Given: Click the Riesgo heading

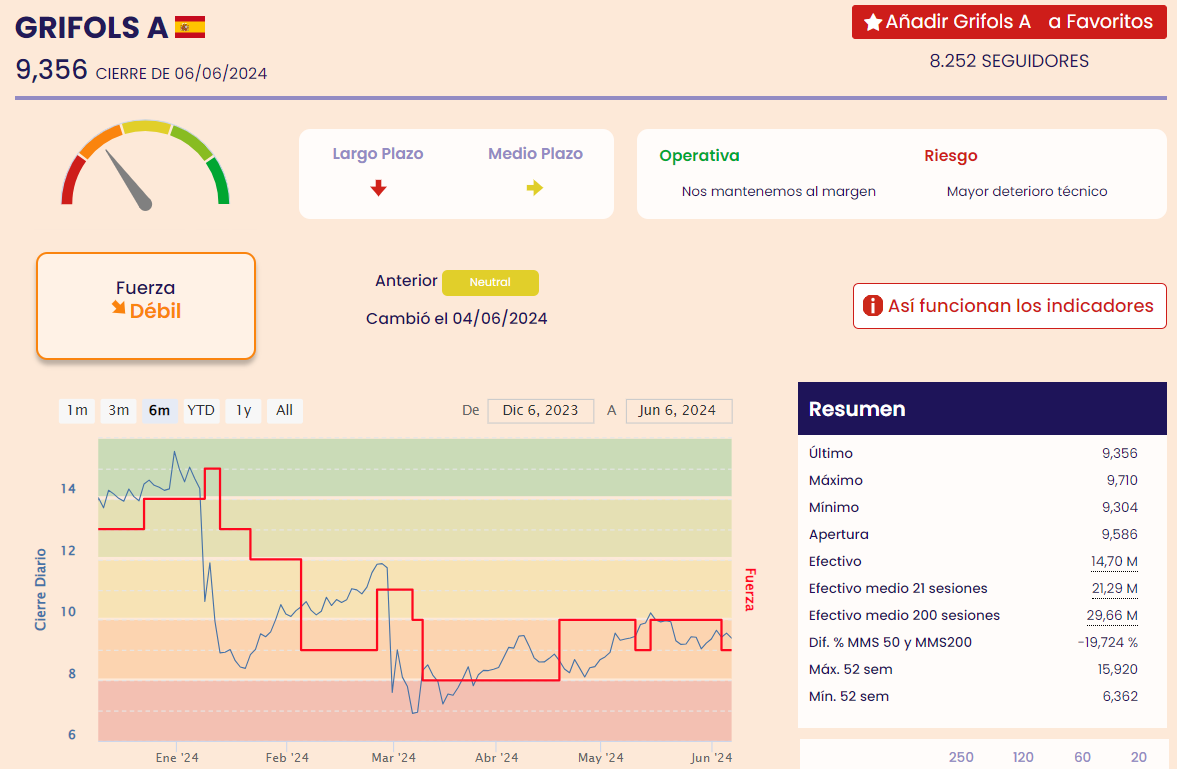Looking at the screenshot, I should [x=950, y=155].
